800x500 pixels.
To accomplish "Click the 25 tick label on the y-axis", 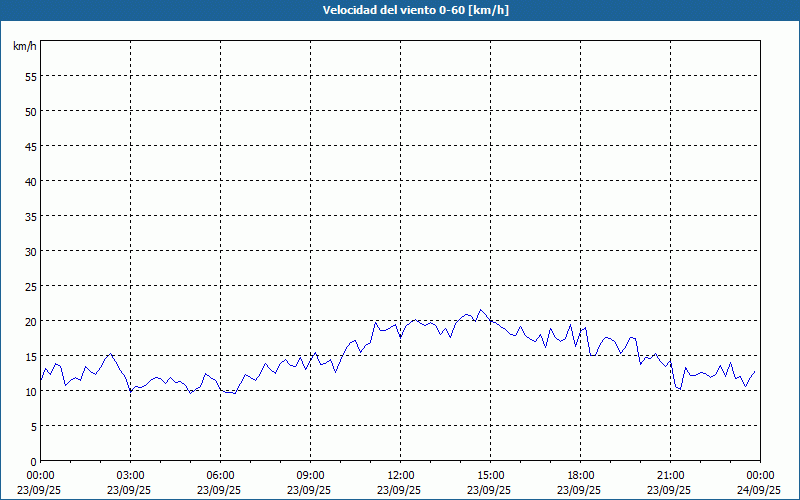I will tap(30, 286).
